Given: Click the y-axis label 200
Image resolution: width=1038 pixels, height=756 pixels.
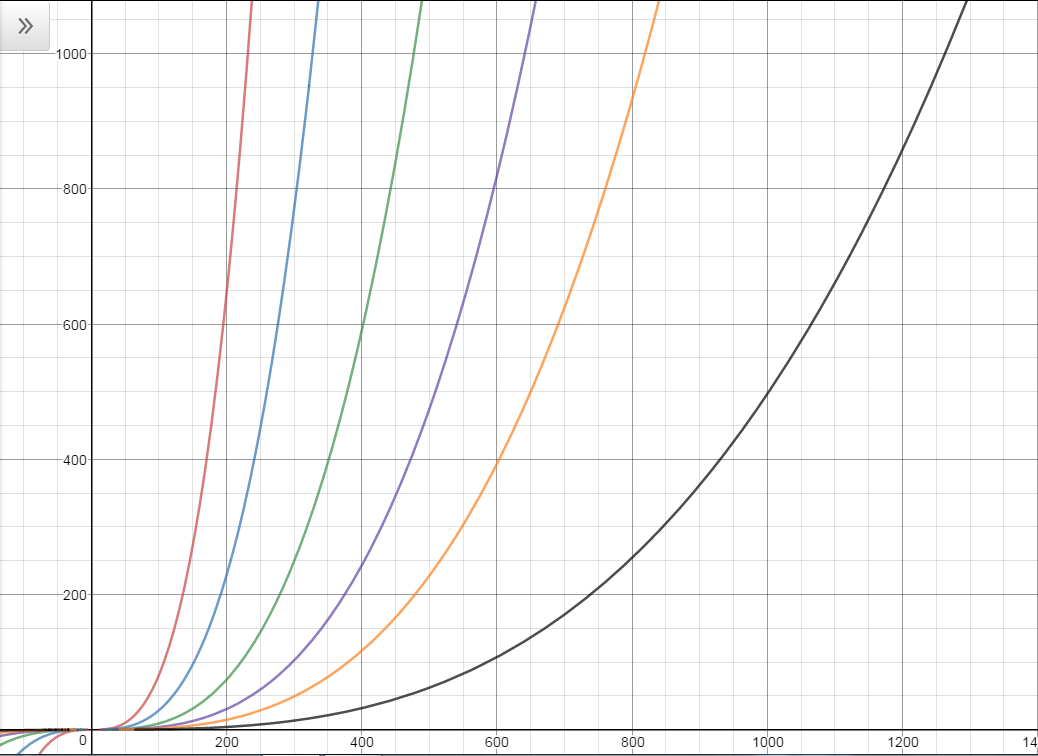Looking at the screenshot, I should (x=73, y=594).
